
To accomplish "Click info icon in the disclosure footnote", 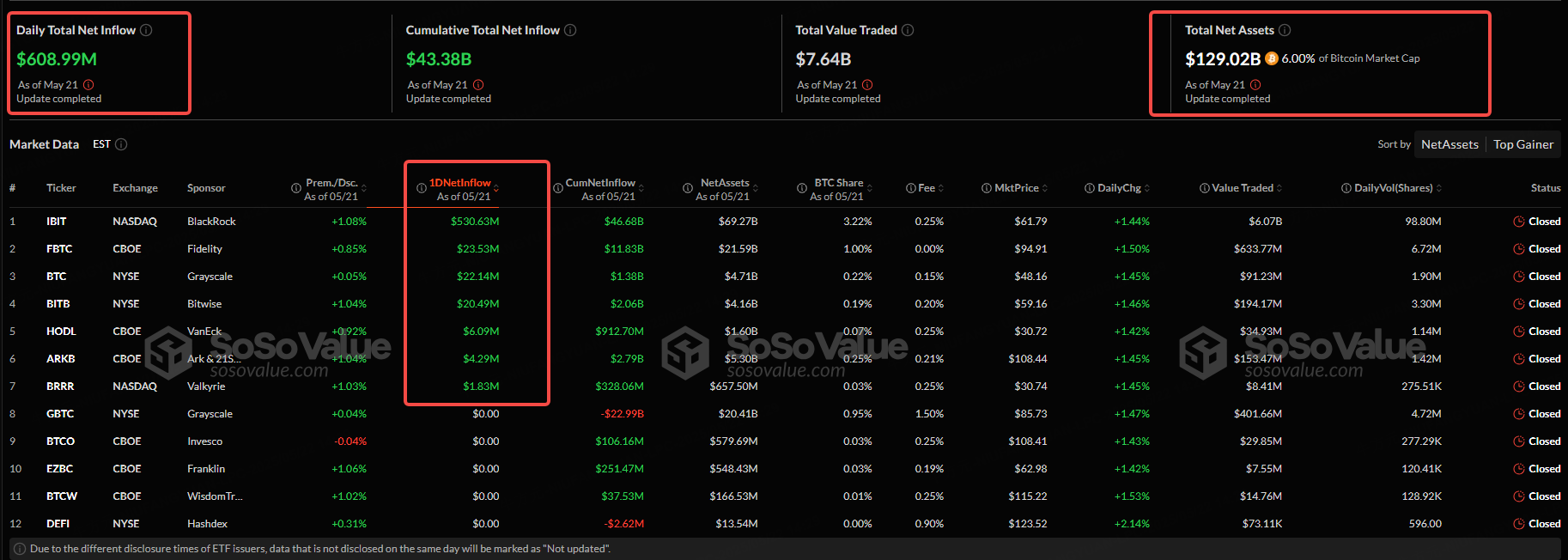I will point(20,549).
